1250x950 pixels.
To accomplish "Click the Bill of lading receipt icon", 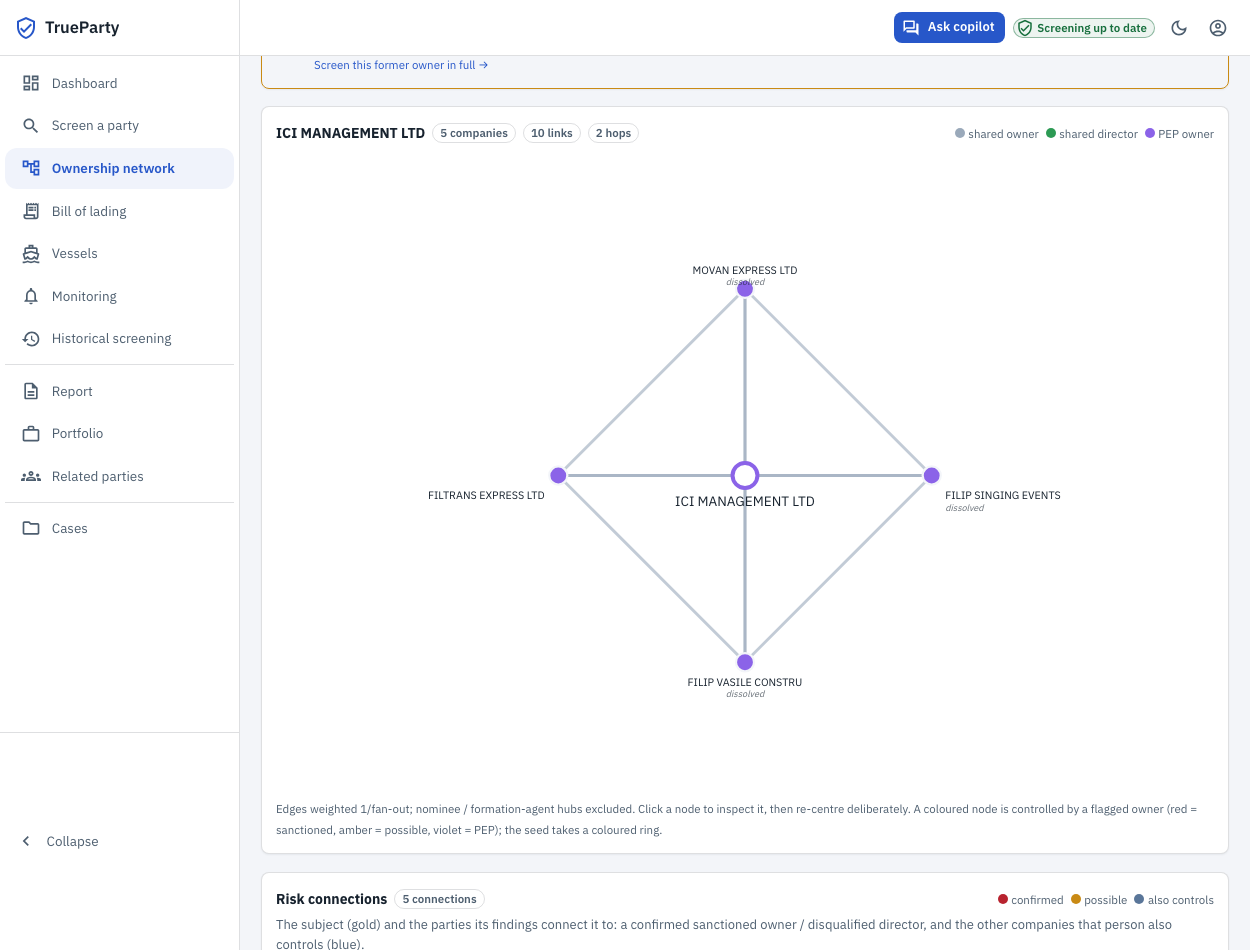I will coord(31,211).
